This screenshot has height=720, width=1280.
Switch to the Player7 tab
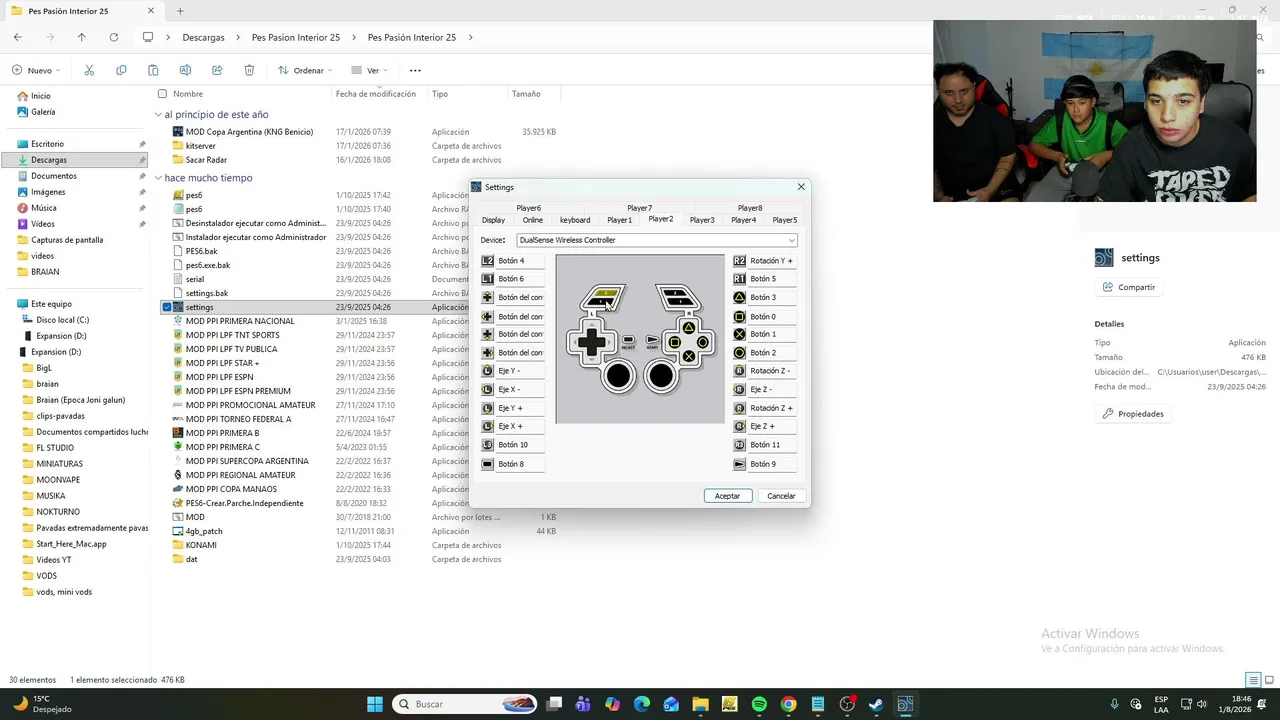[x=639, y=208]
